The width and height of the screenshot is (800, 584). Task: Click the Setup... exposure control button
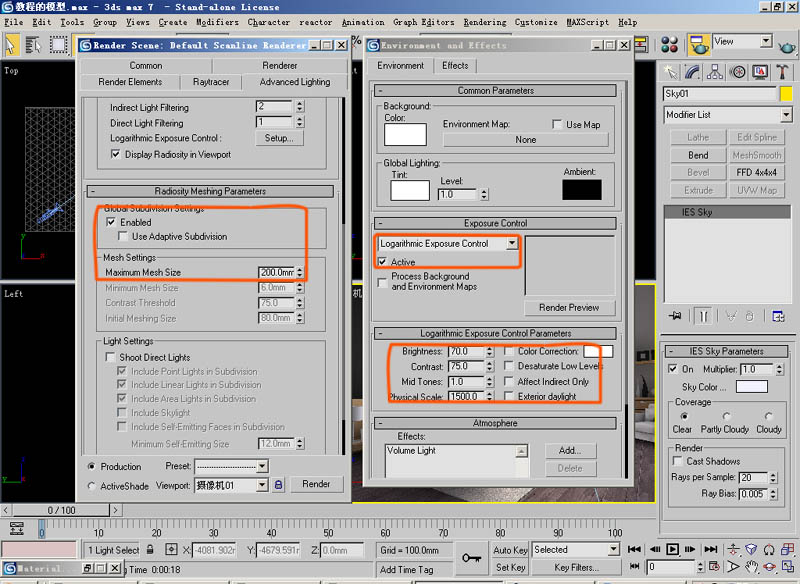[279, 138]
